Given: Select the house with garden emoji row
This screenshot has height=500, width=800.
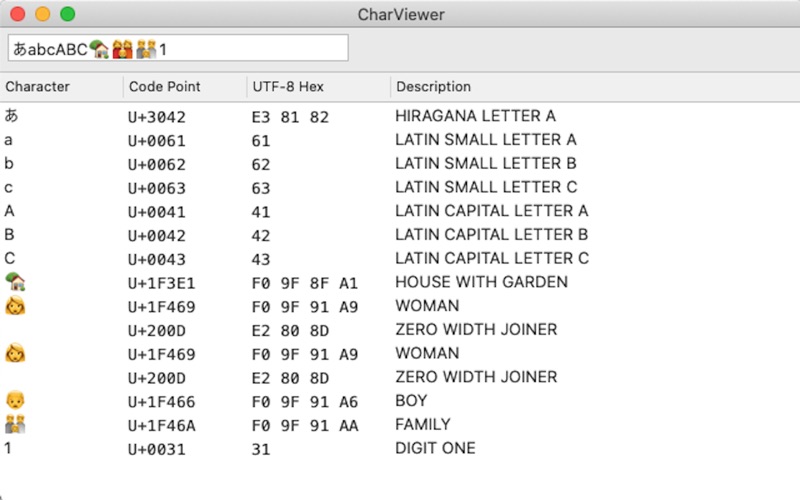Looking at the screenshot, I should 400,282.
